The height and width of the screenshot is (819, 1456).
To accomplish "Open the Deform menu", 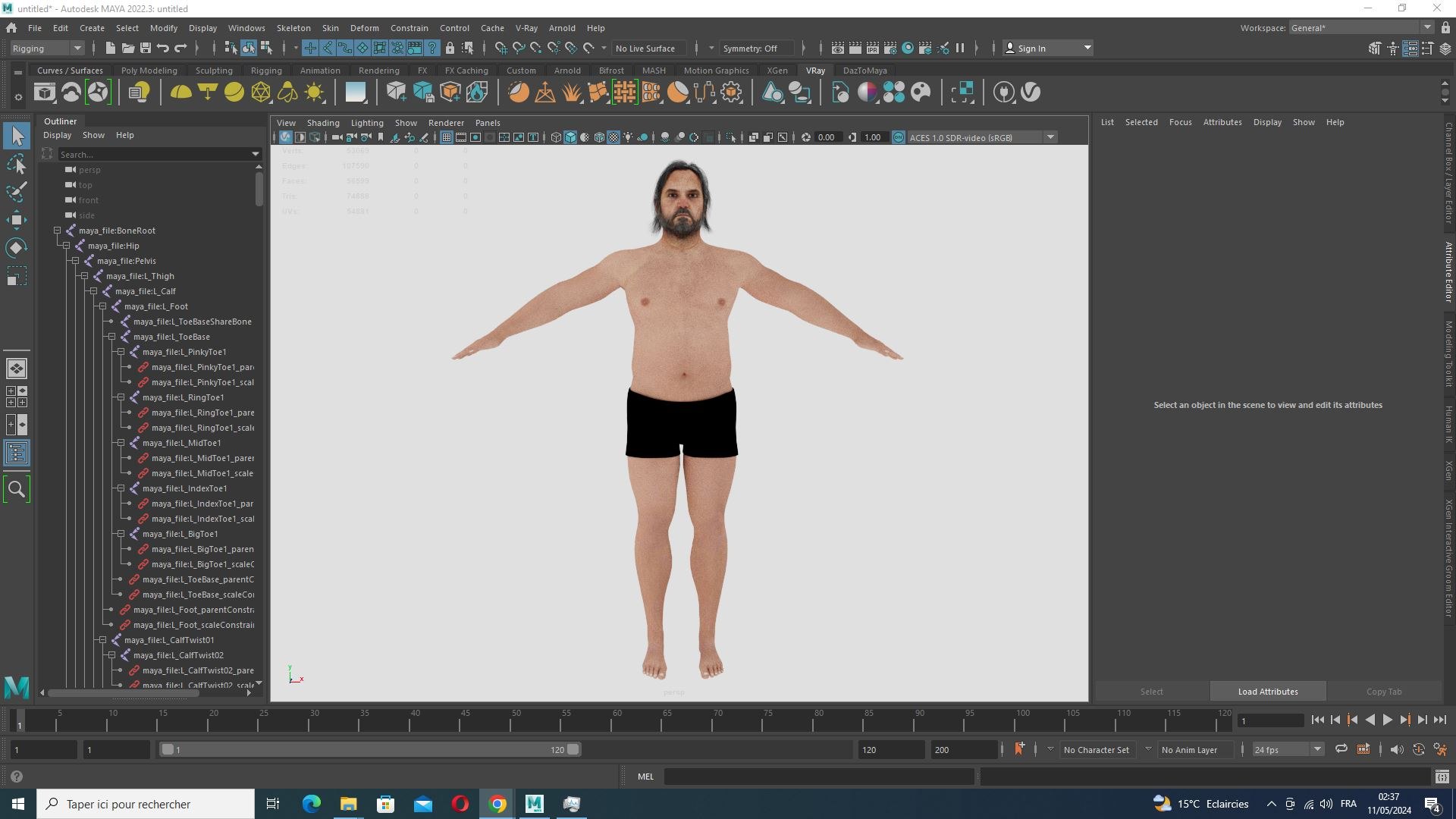I will 364,28.
